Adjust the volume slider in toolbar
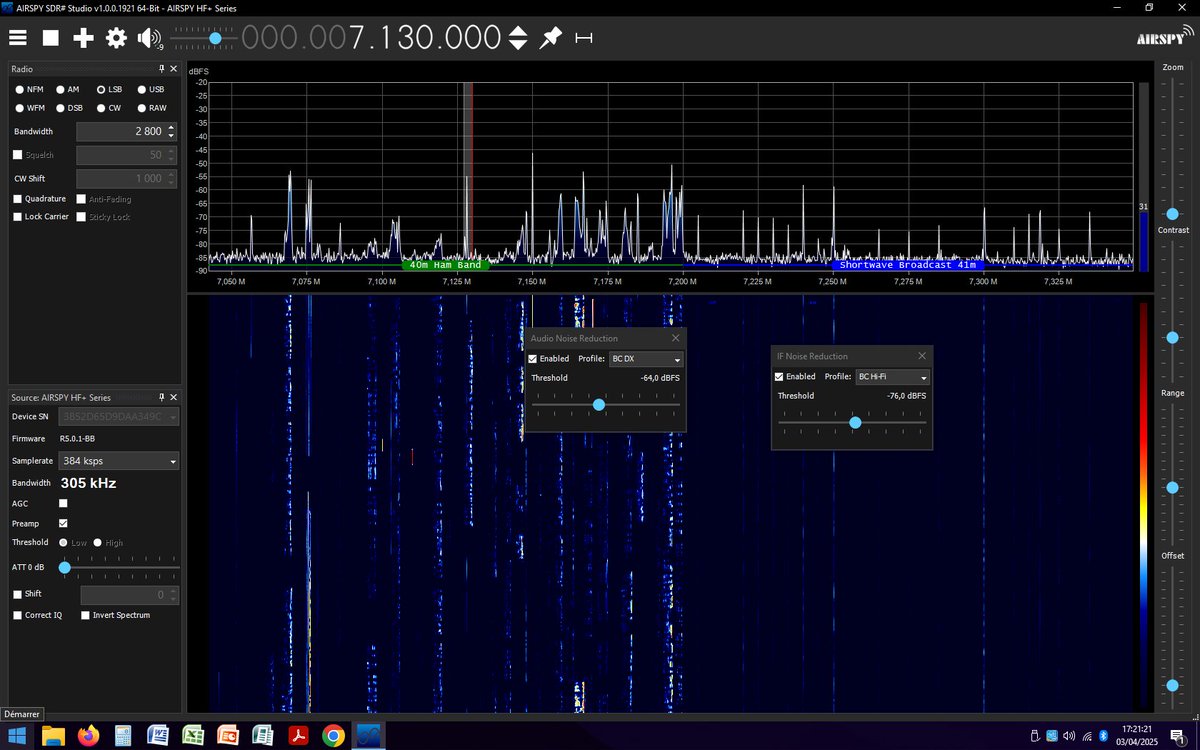 tap(214, 37)
